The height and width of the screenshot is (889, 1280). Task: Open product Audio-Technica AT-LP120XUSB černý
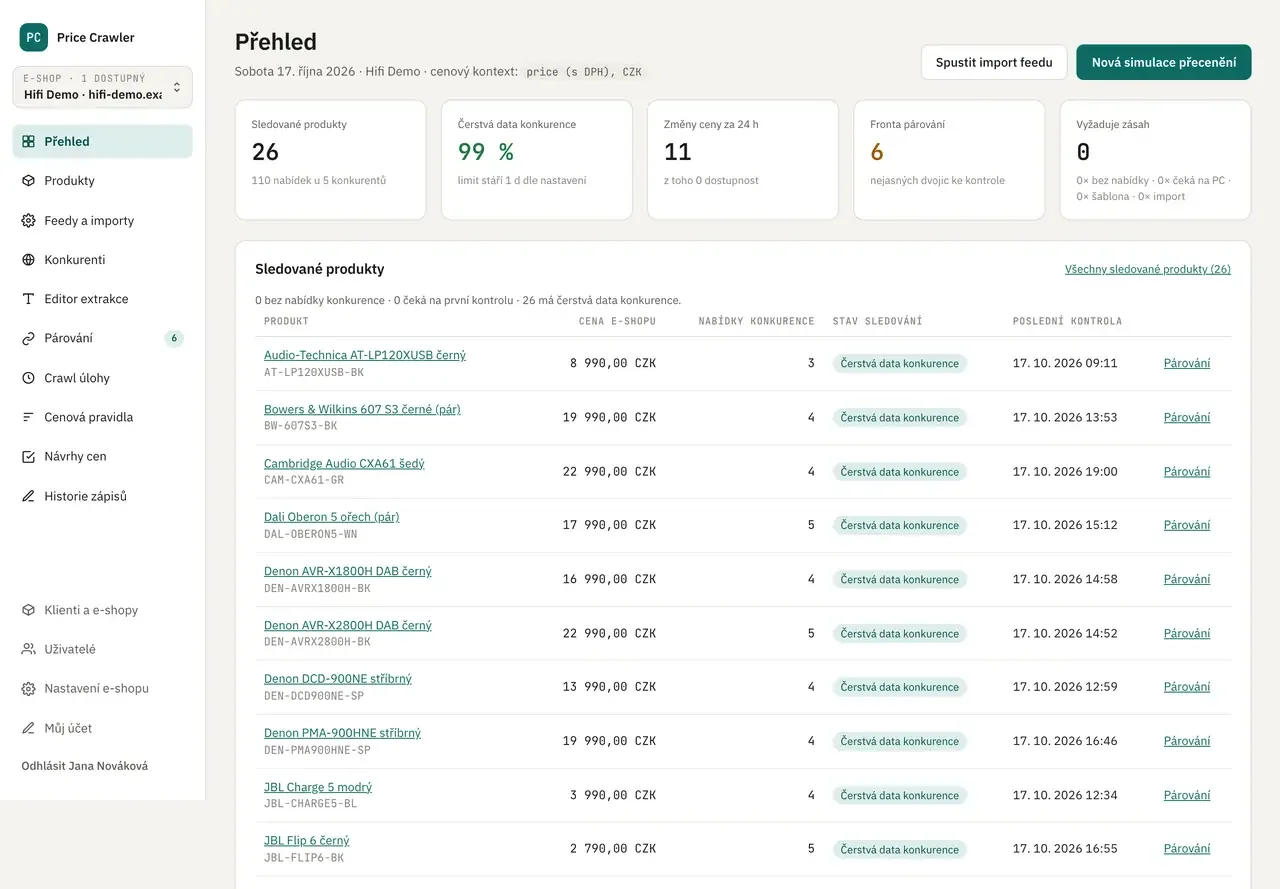pos(365,355)
